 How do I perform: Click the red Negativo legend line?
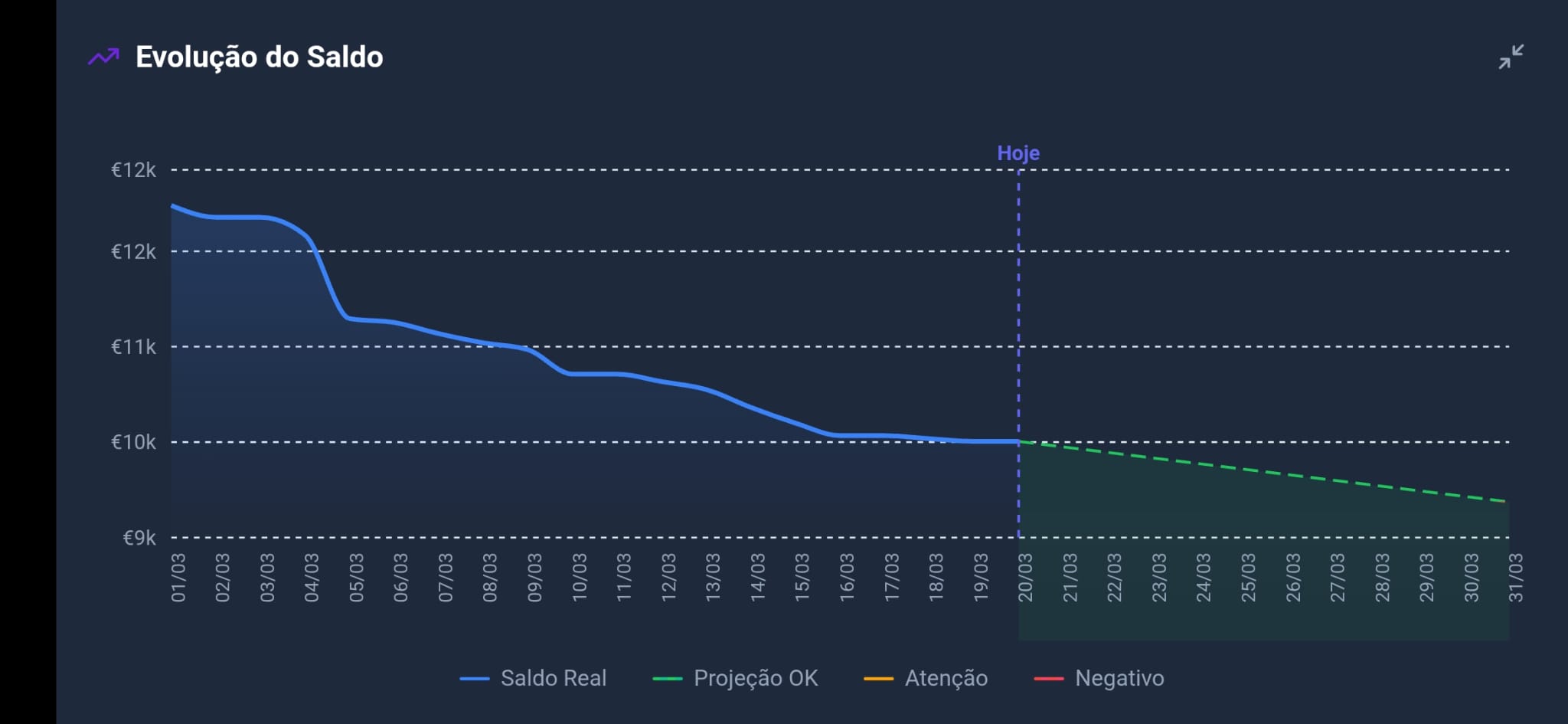(x=1049, y=679)
